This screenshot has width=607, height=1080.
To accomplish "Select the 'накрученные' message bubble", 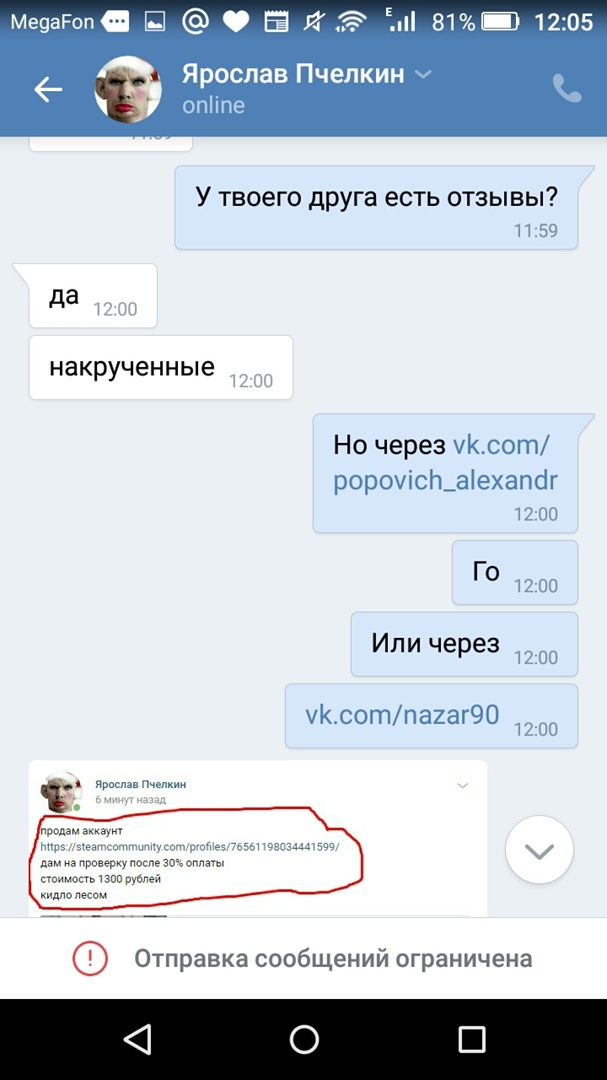I will (161, 367).
